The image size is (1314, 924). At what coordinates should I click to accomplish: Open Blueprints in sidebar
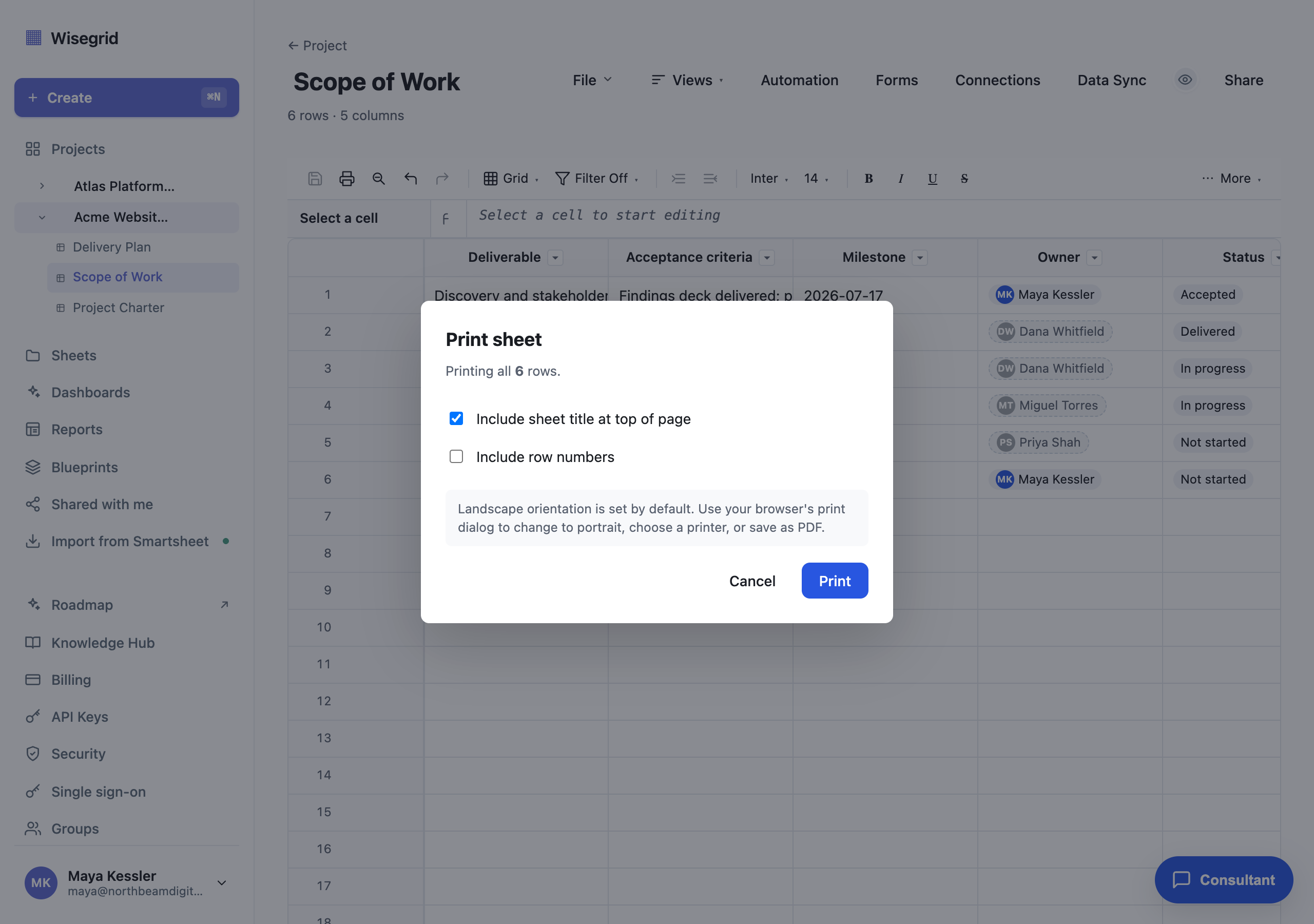click(126, 467)
